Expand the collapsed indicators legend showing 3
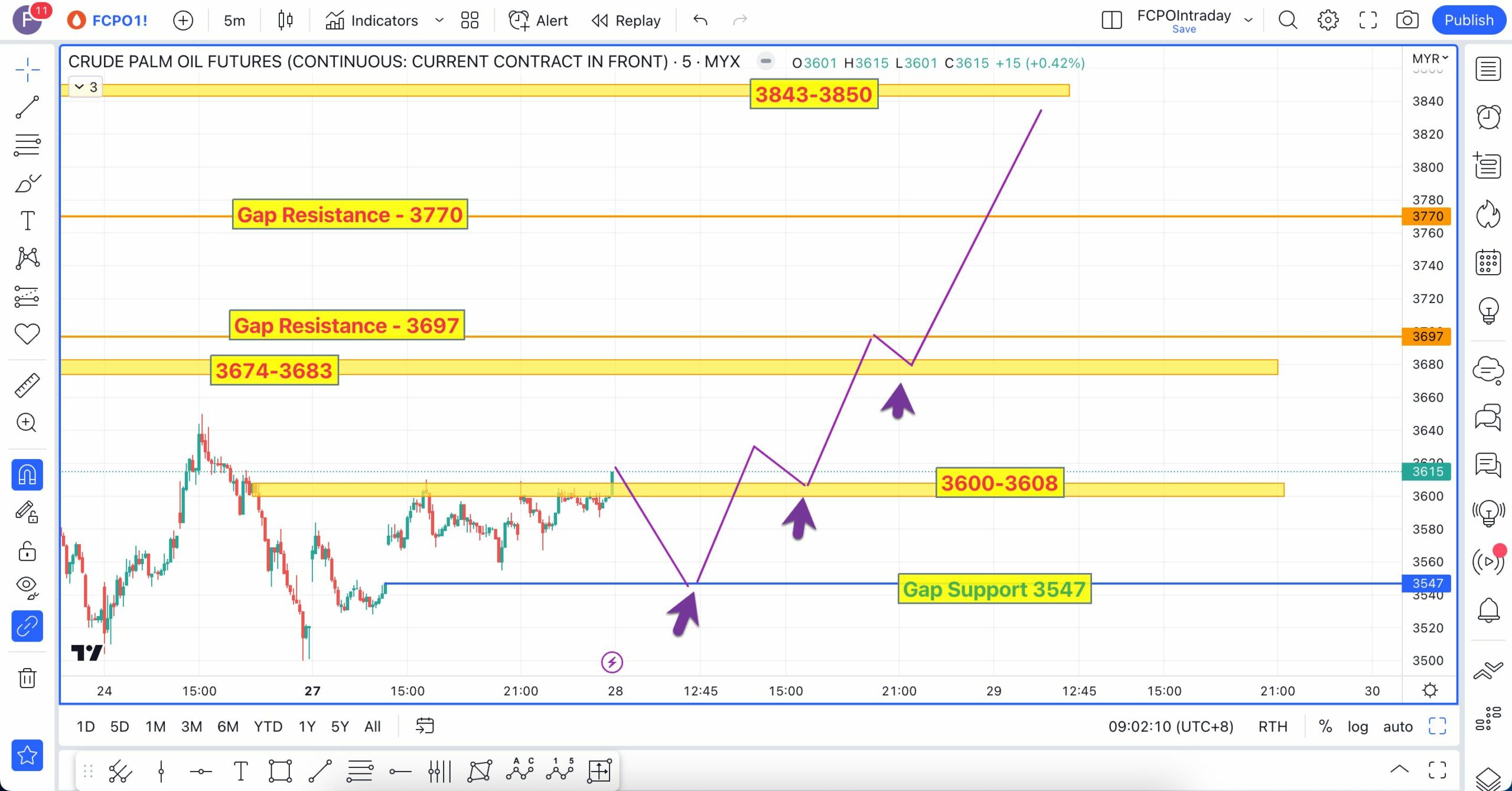This screenshot has width=1512, height=791. [x=86, y=87]
